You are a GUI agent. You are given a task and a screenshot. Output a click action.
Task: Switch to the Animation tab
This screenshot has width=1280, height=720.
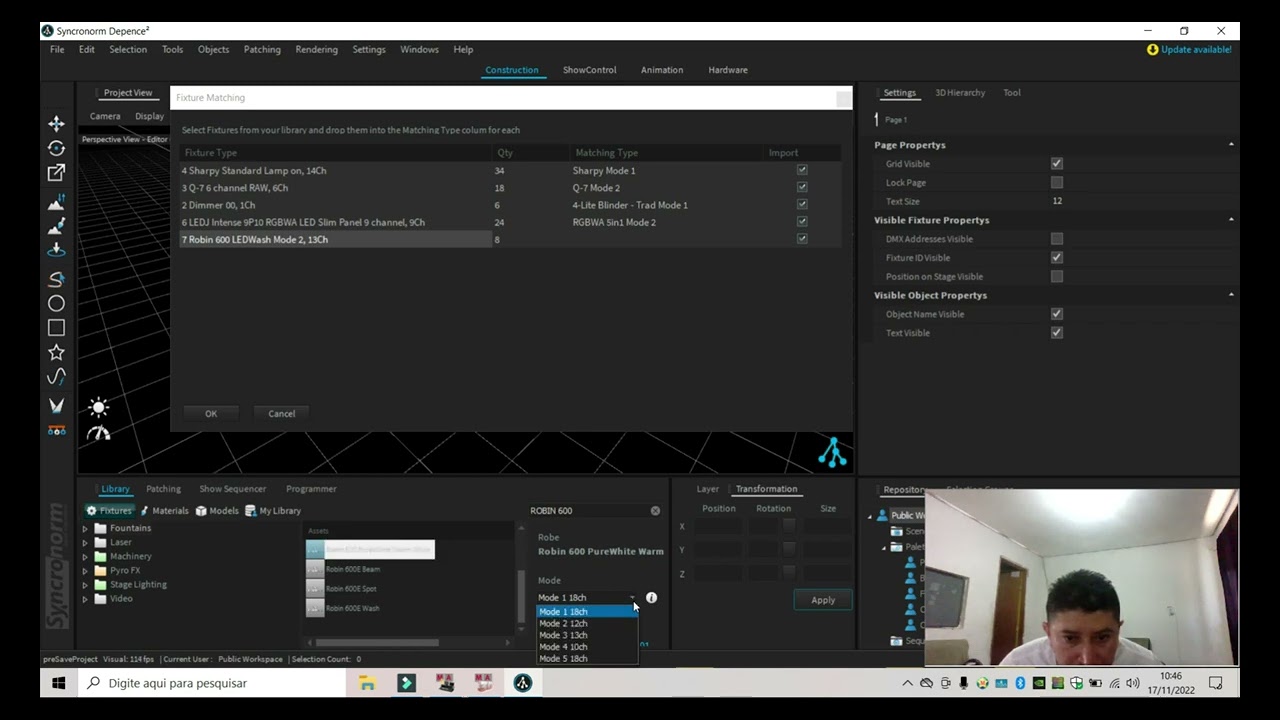coord(662,70)
